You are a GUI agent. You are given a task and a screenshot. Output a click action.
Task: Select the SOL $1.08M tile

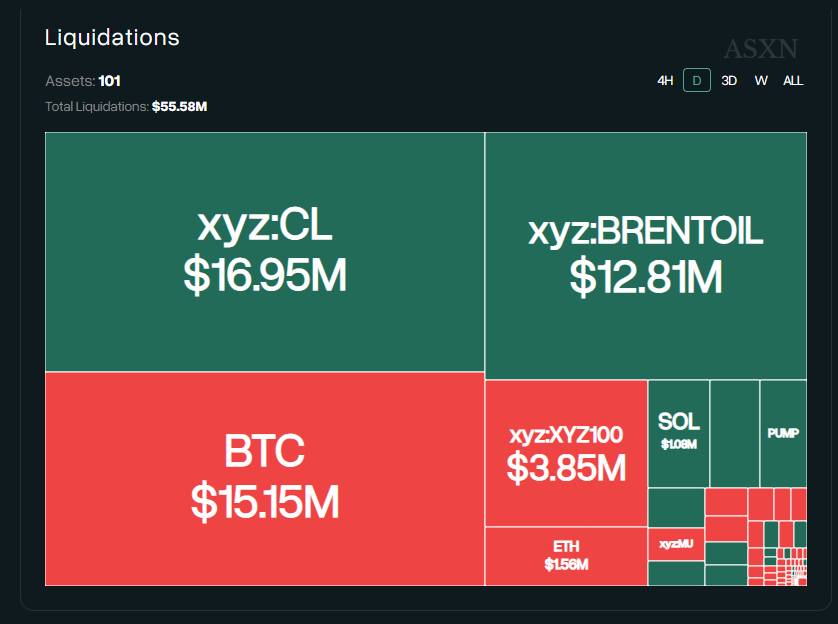[x=678, y=432]
